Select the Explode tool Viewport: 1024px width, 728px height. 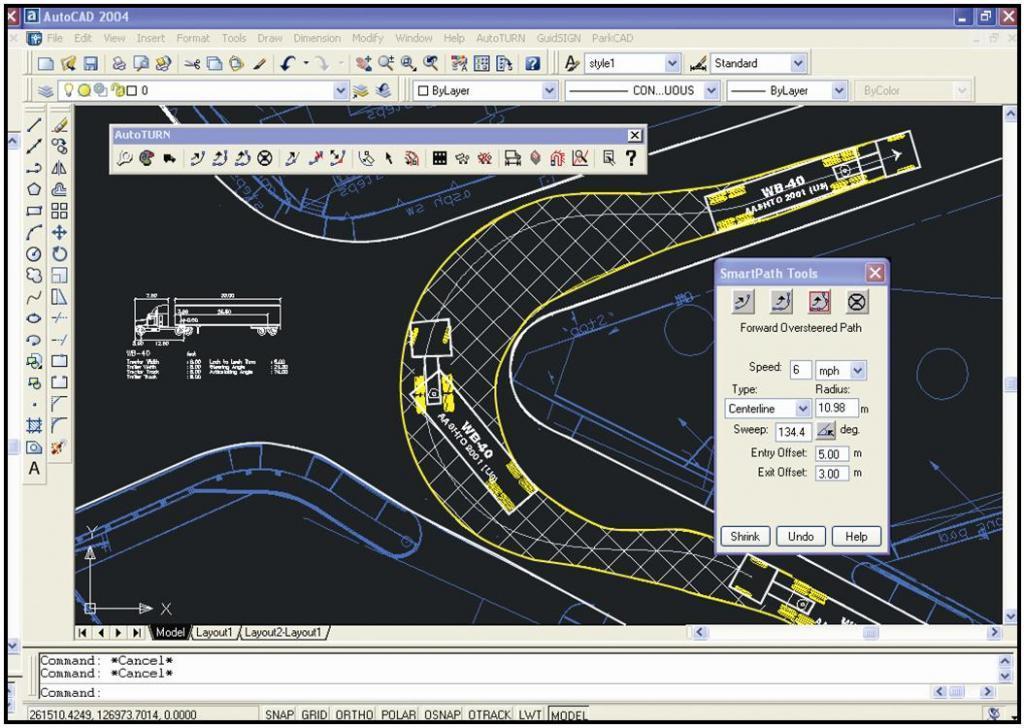[59, 447]
